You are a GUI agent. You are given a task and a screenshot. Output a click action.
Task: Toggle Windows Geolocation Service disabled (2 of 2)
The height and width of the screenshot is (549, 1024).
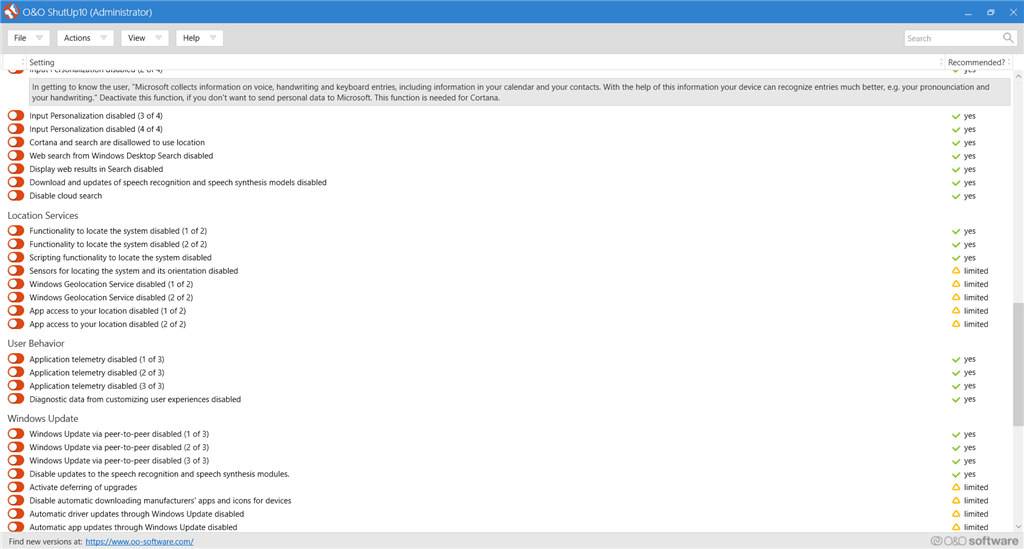[16, 297]
